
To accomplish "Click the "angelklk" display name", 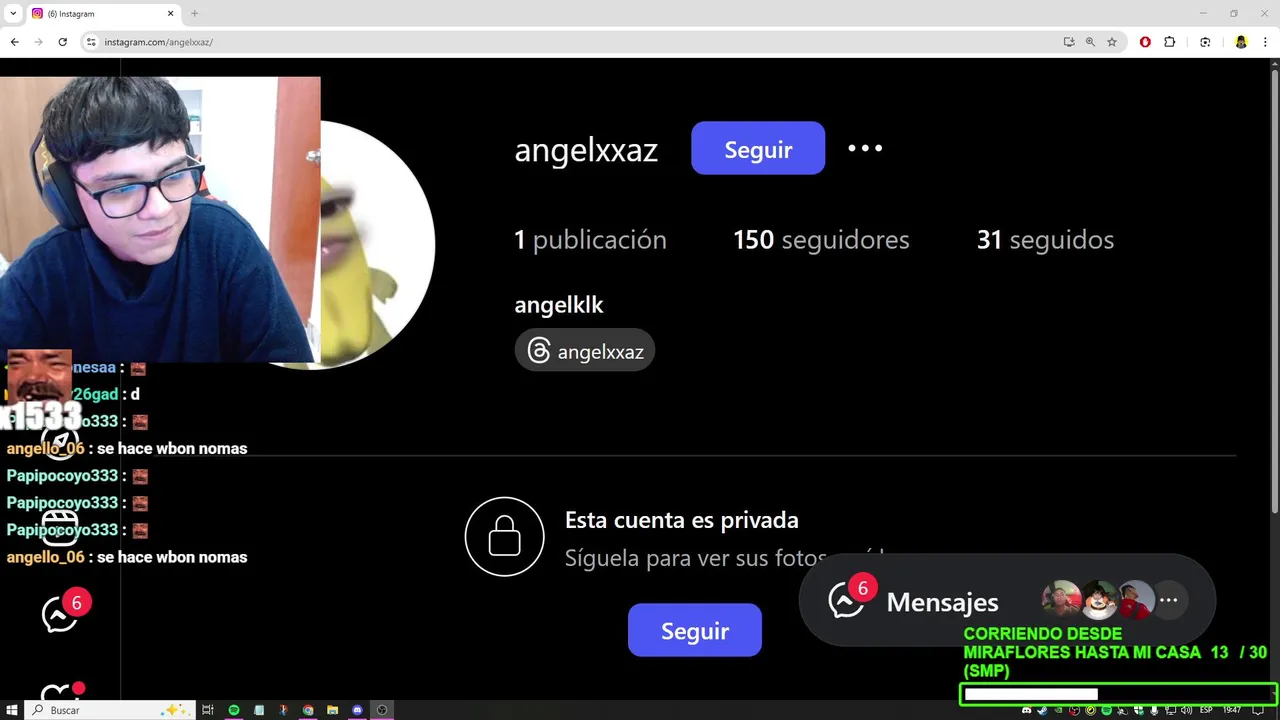I will (559, 305).
